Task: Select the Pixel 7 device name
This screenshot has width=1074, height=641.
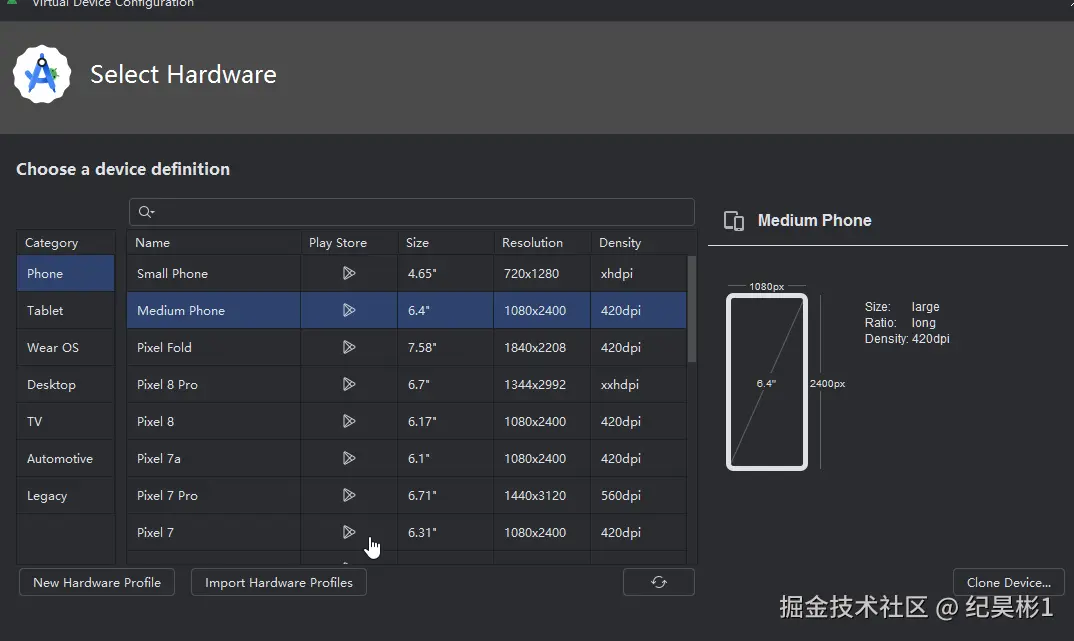Action: [x=155, y=532]
